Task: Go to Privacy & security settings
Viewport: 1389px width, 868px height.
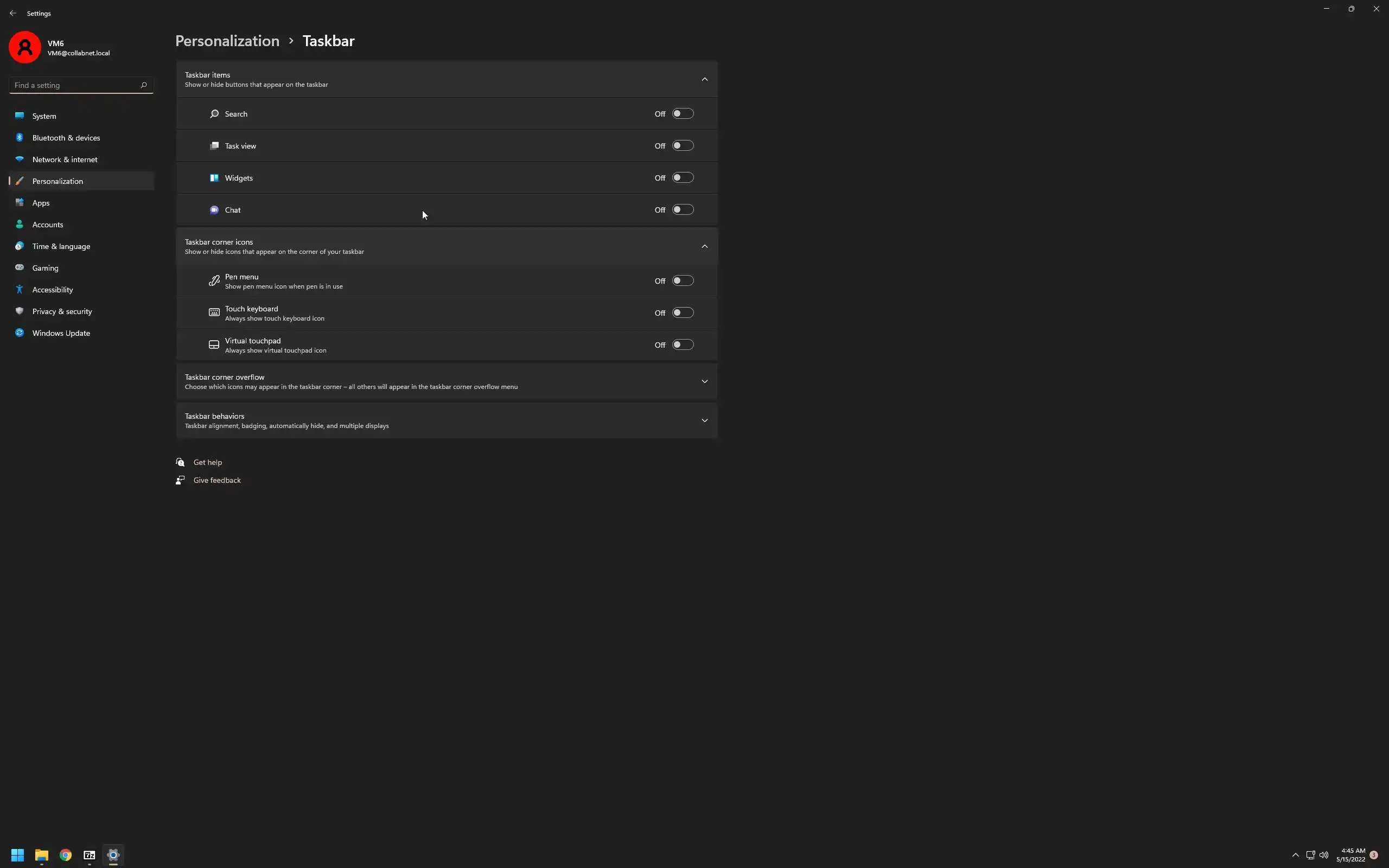Action: (62, 311)
